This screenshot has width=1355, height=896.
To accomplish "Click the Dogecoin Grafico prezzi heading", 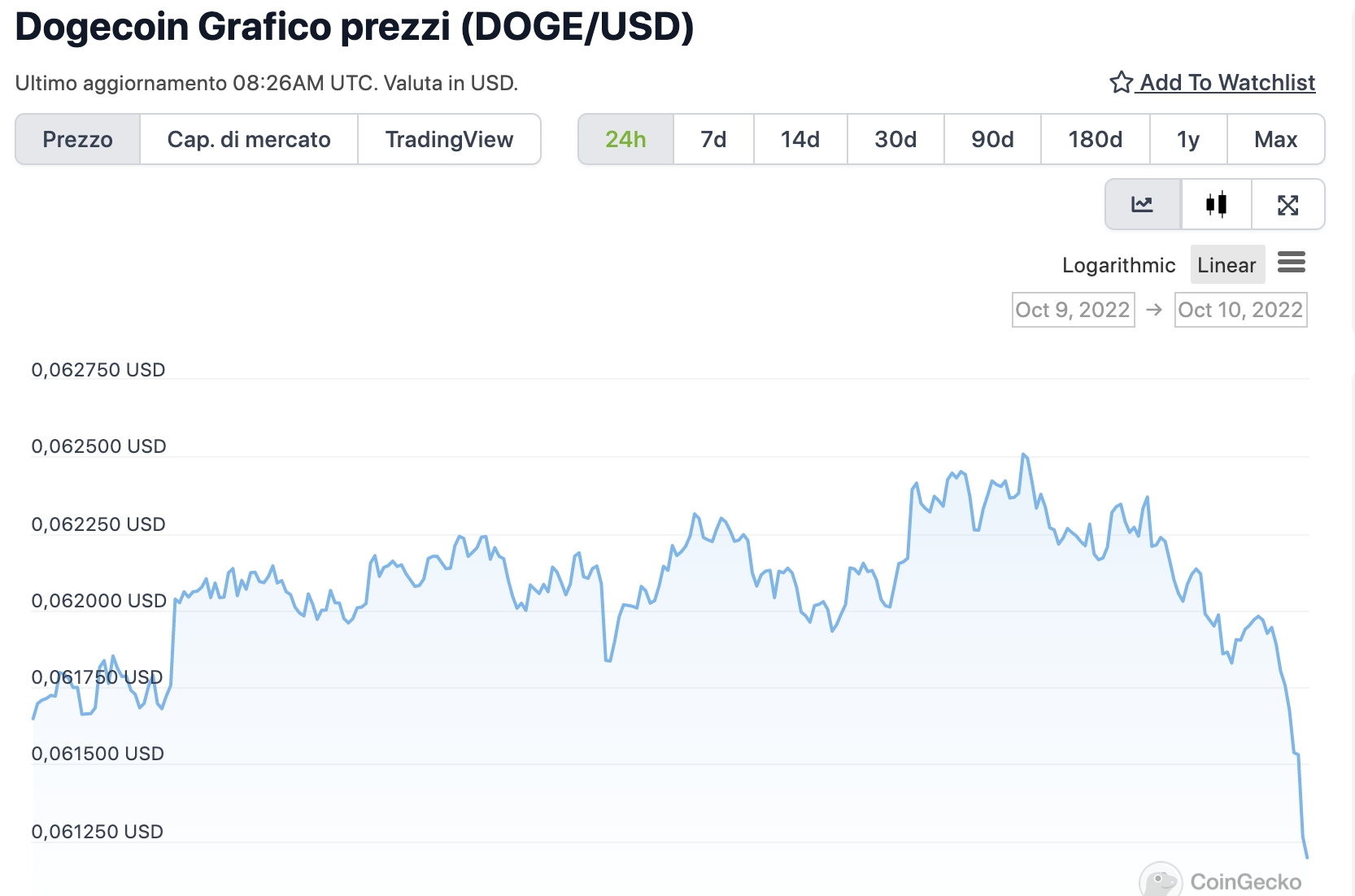I will pyautogui.click(x=354, y=26).
